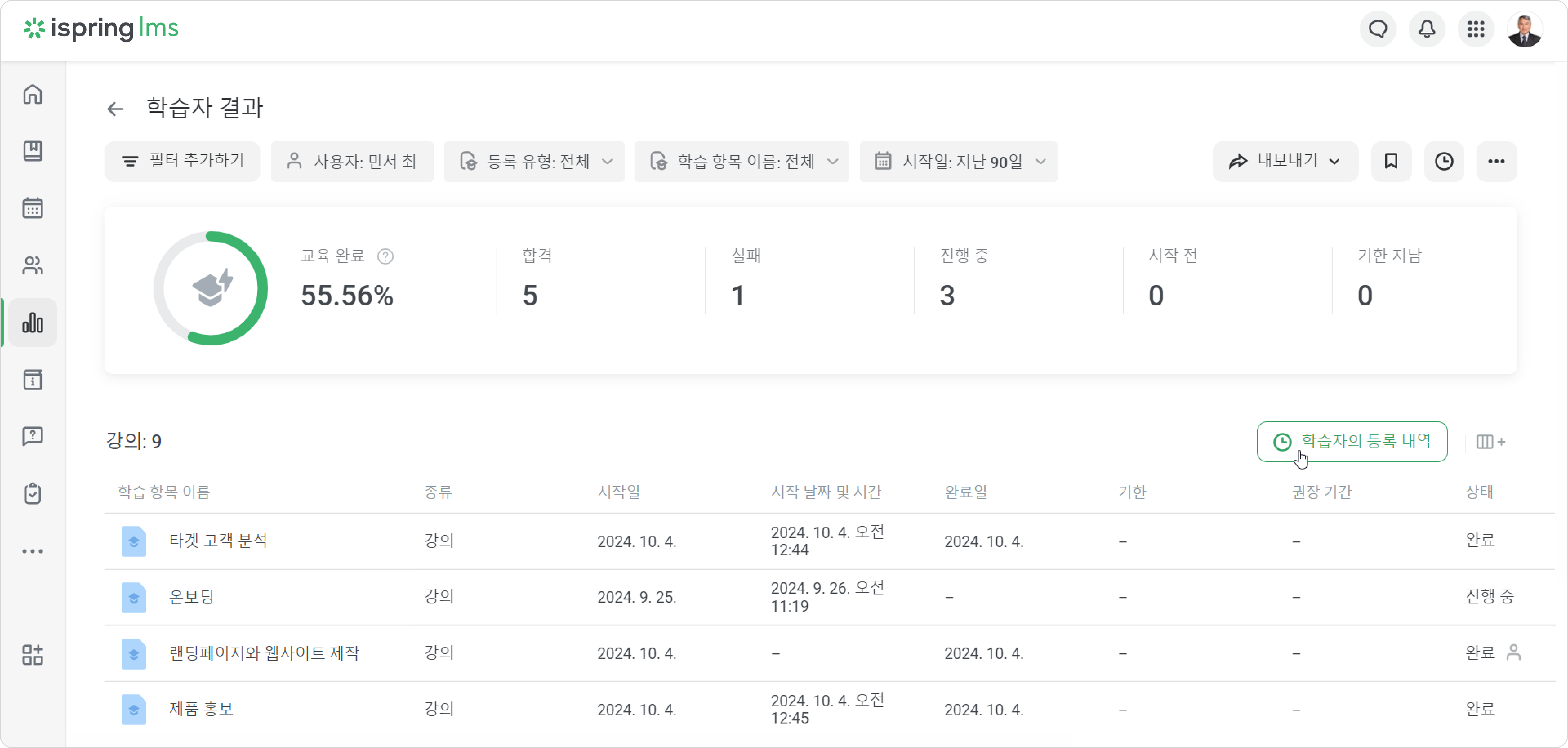Viewport: 1568px width, 748px height.
Task: Open the add columns icon
Action: pyautogui.click(x=1491, y=442)
